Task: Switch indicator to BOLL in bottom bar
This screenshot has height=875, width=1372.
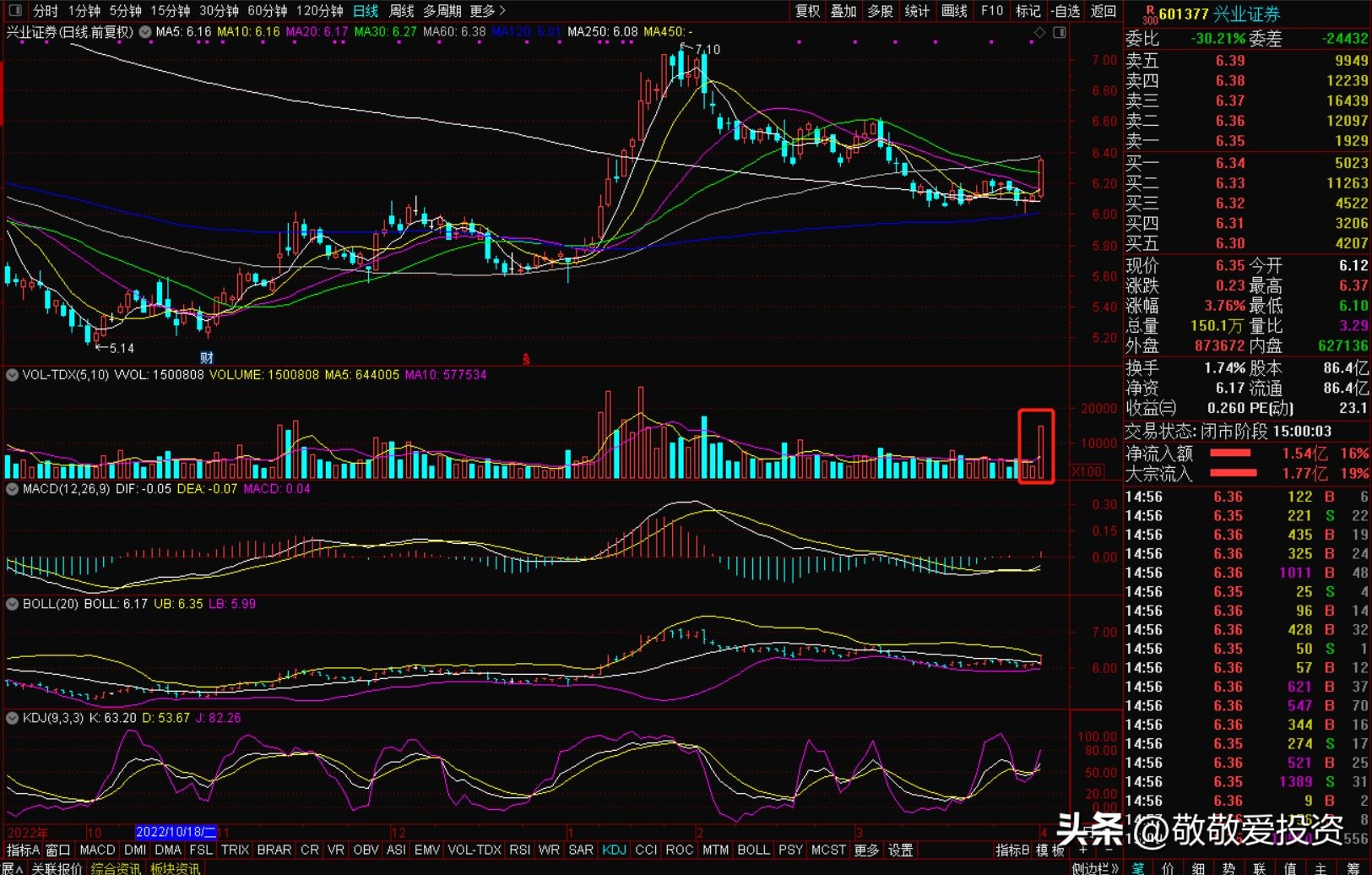Action: pyautogui.click(x=753, y=851)
